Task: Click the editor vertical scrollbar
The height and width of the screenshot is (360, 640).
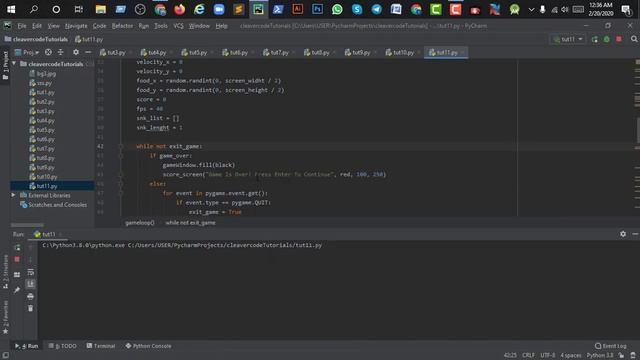Action: click(638, 130)
